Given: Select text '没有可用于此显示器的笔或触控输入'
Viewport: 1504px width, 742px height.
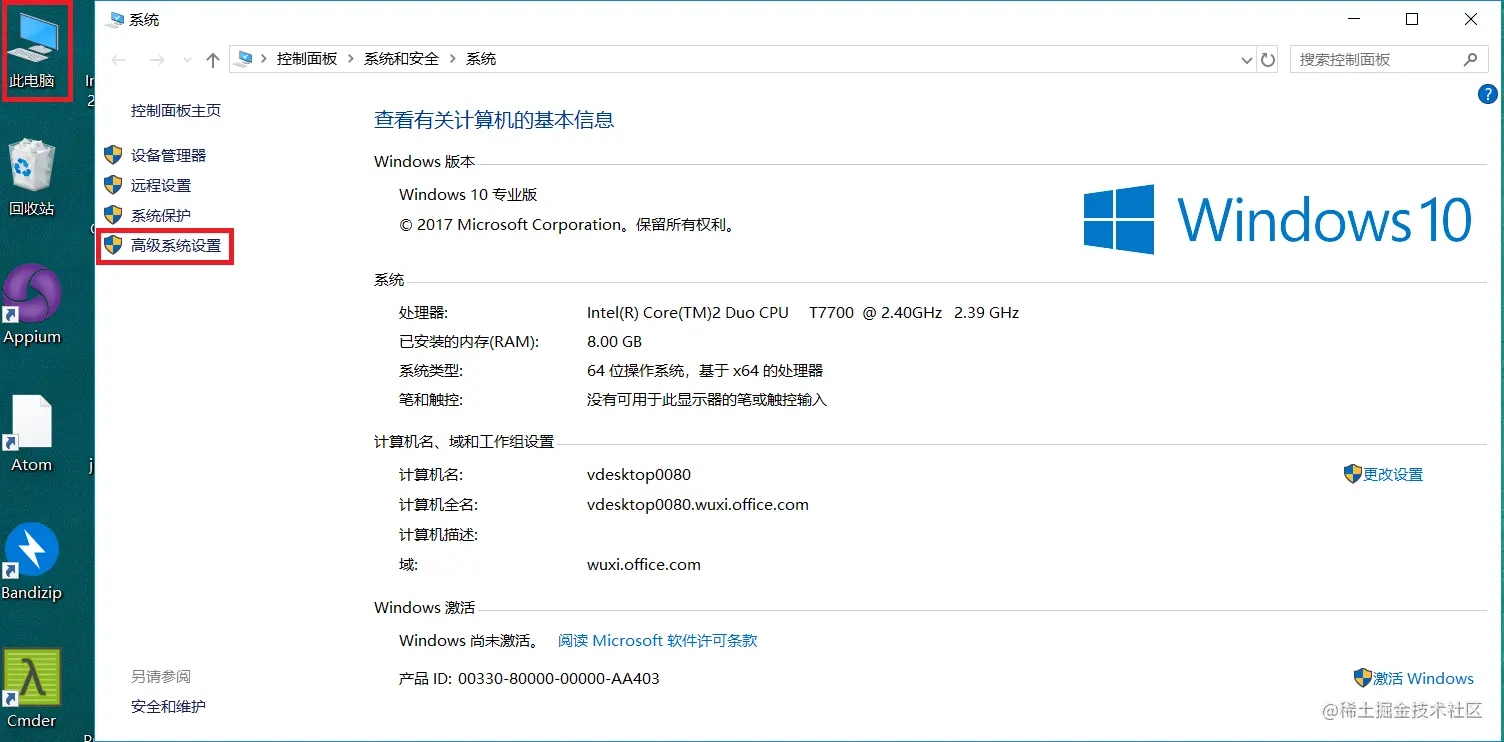Looking at the screenshot, I should 707,399.
